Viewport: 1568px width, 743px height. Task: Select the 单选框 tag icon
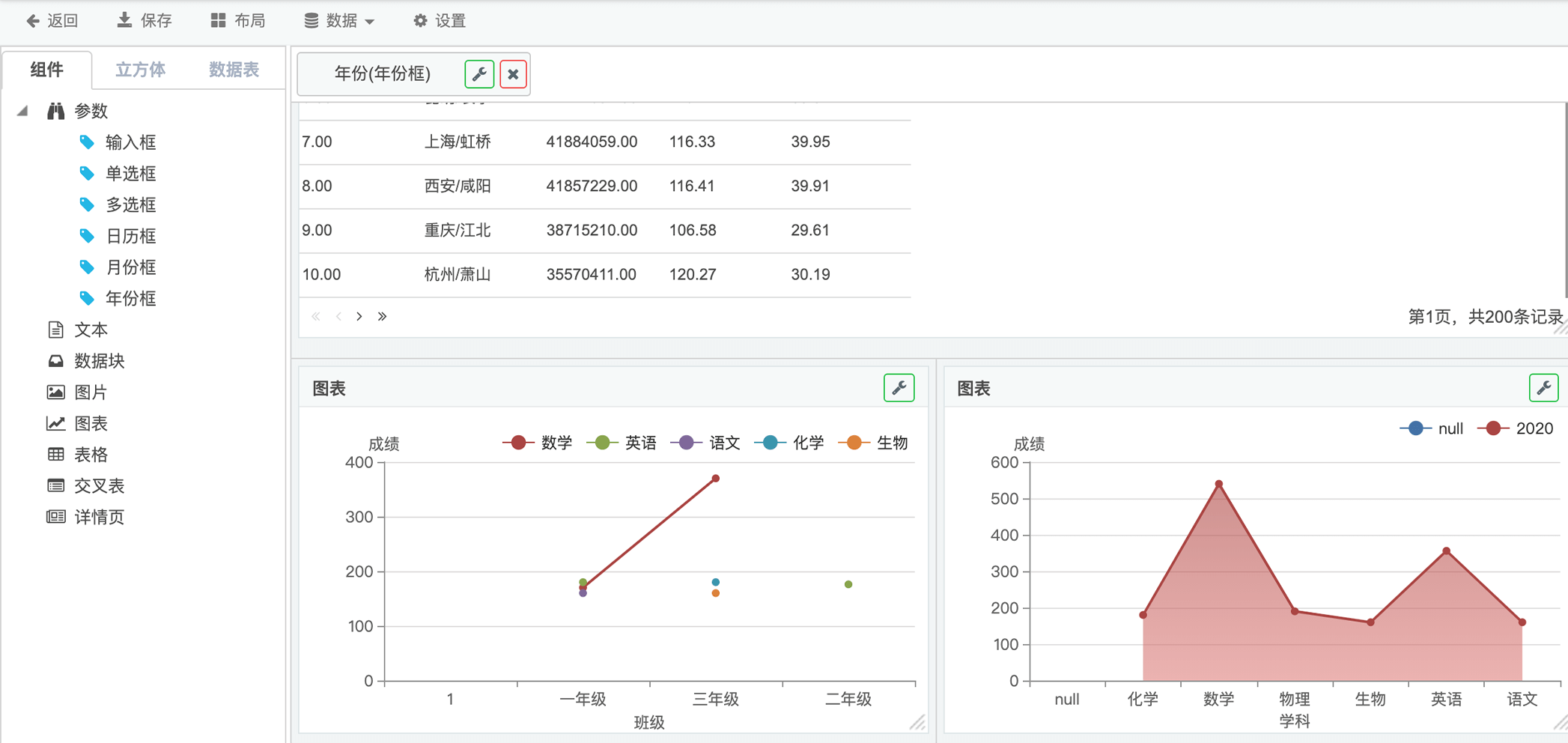click(87, 174)
